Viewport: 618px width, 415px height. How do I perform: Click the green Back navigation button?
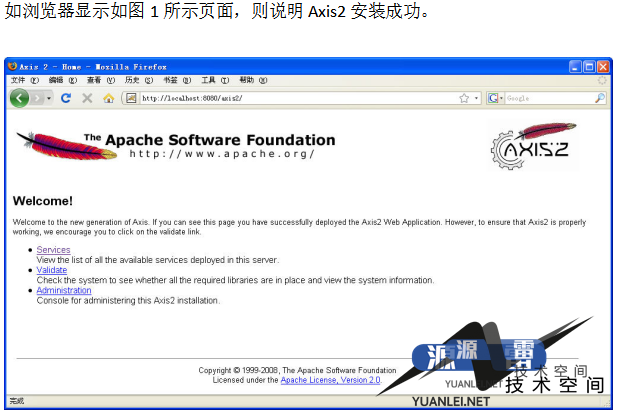coord(19,98)
